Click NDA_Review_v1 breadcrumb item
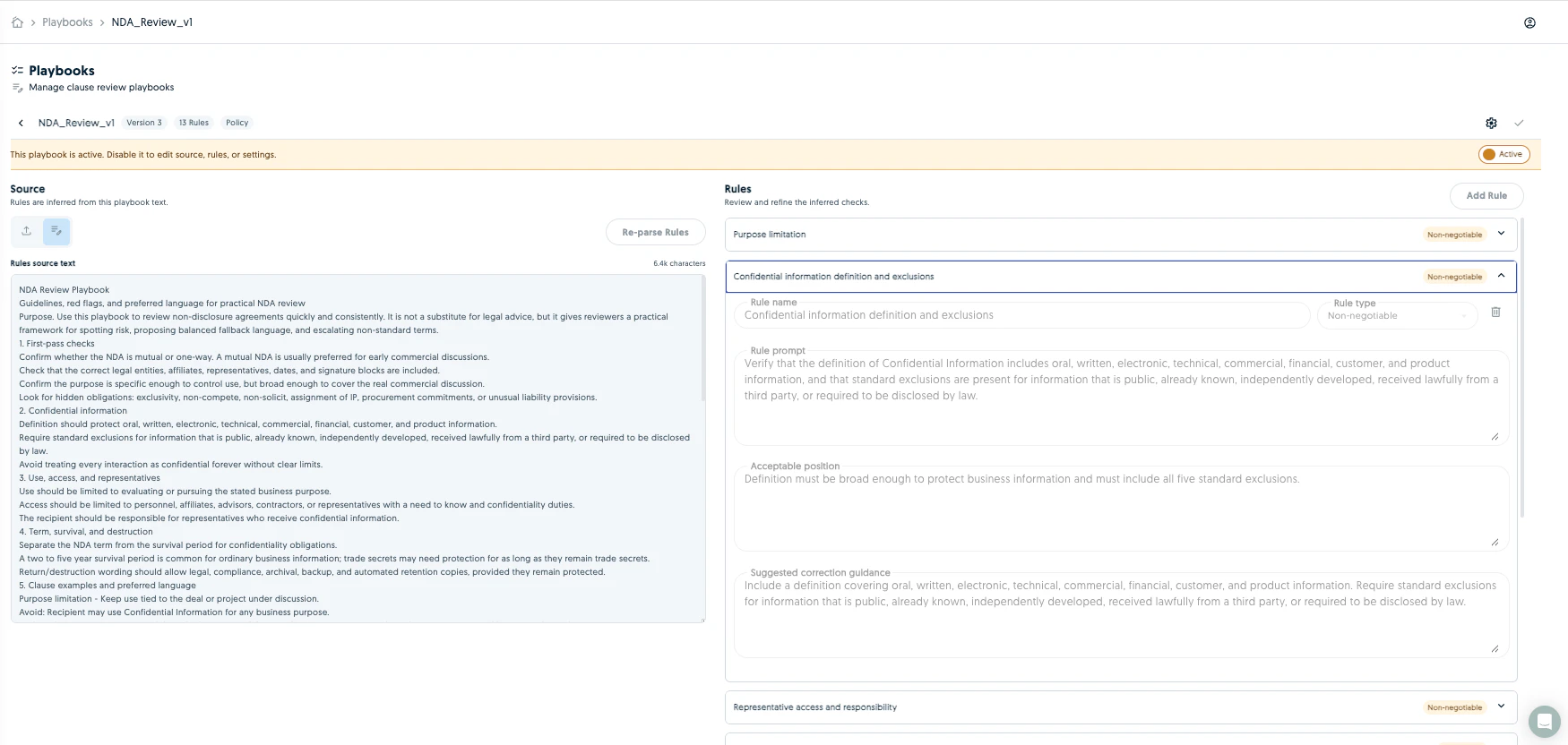 click(152, 22)
